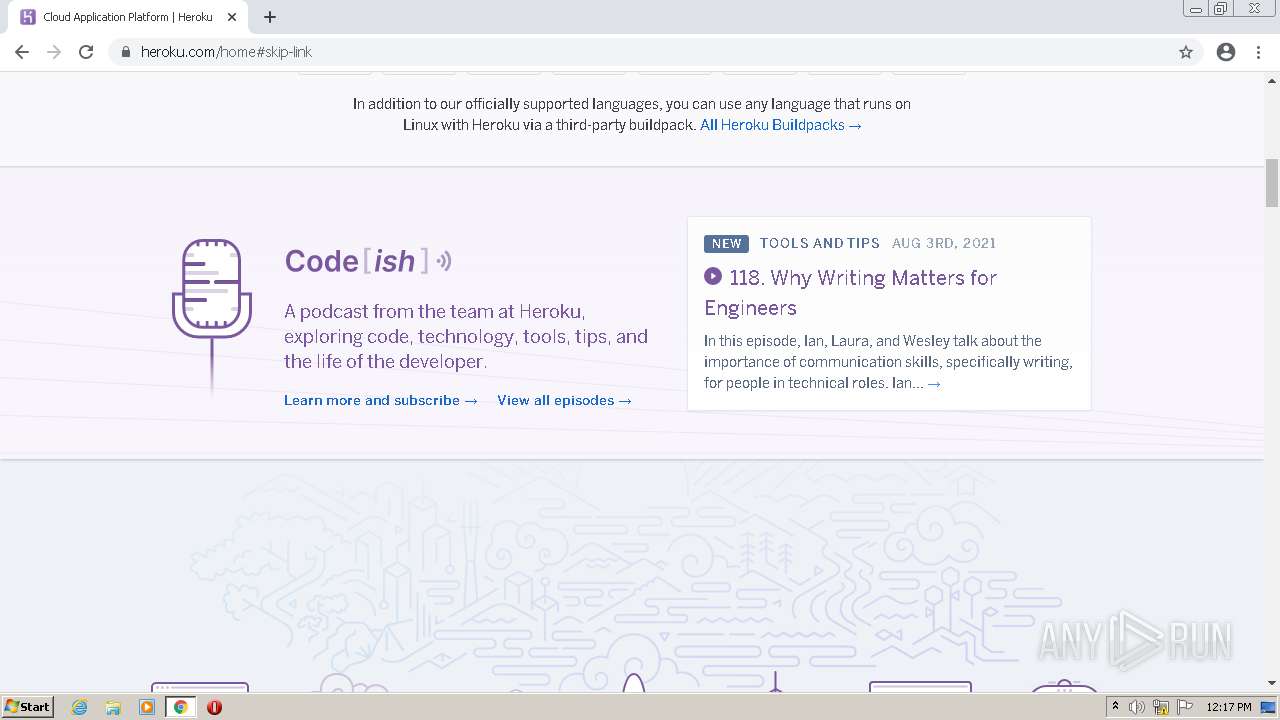Close the Cloud Application Platform tab
Viewport: 1280px width, 720px height.
click(x=231, y=17)
